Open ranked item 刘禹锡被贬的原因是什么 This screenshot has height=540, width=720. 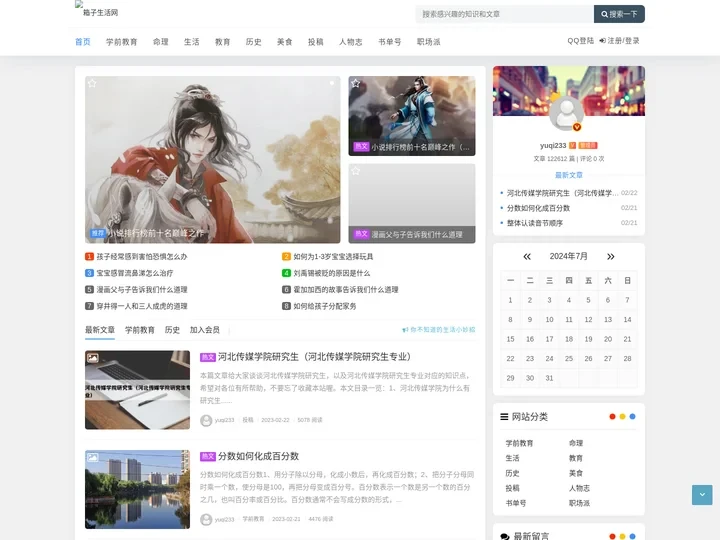click(x=332, y=273)
